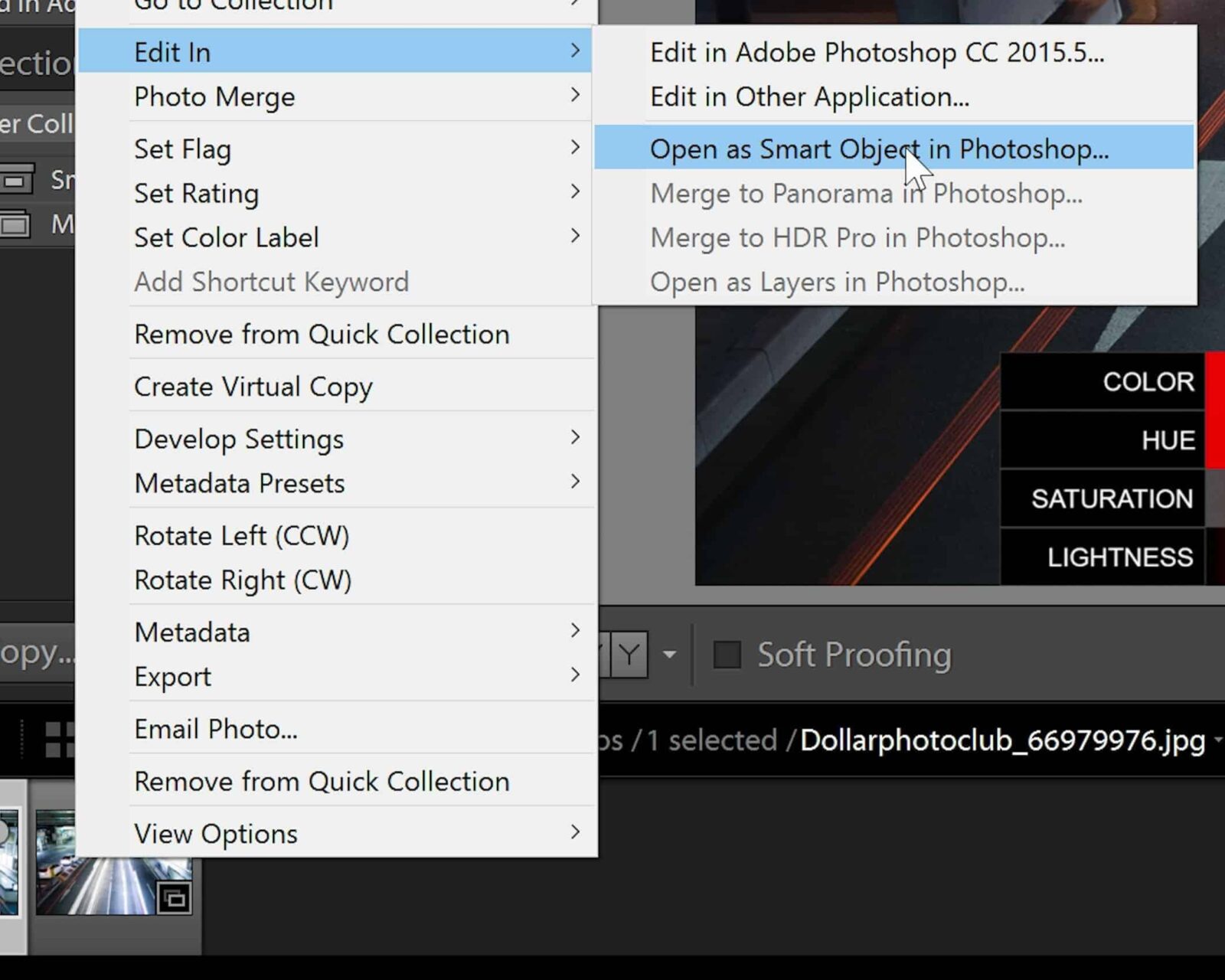The image size is (1225, 980).
Task: Choose "Rotate Left (CCW)"
Action: click(x=242, y=535)
